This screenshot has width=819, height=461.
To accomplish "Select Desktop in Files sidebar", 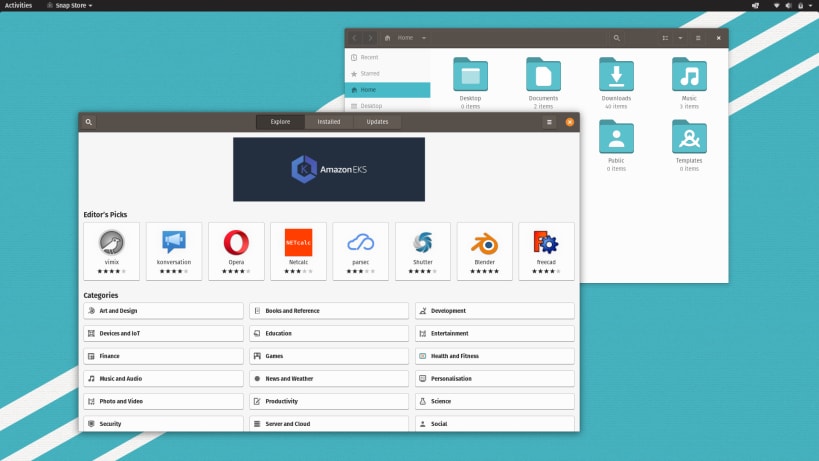I will point(388,105).
